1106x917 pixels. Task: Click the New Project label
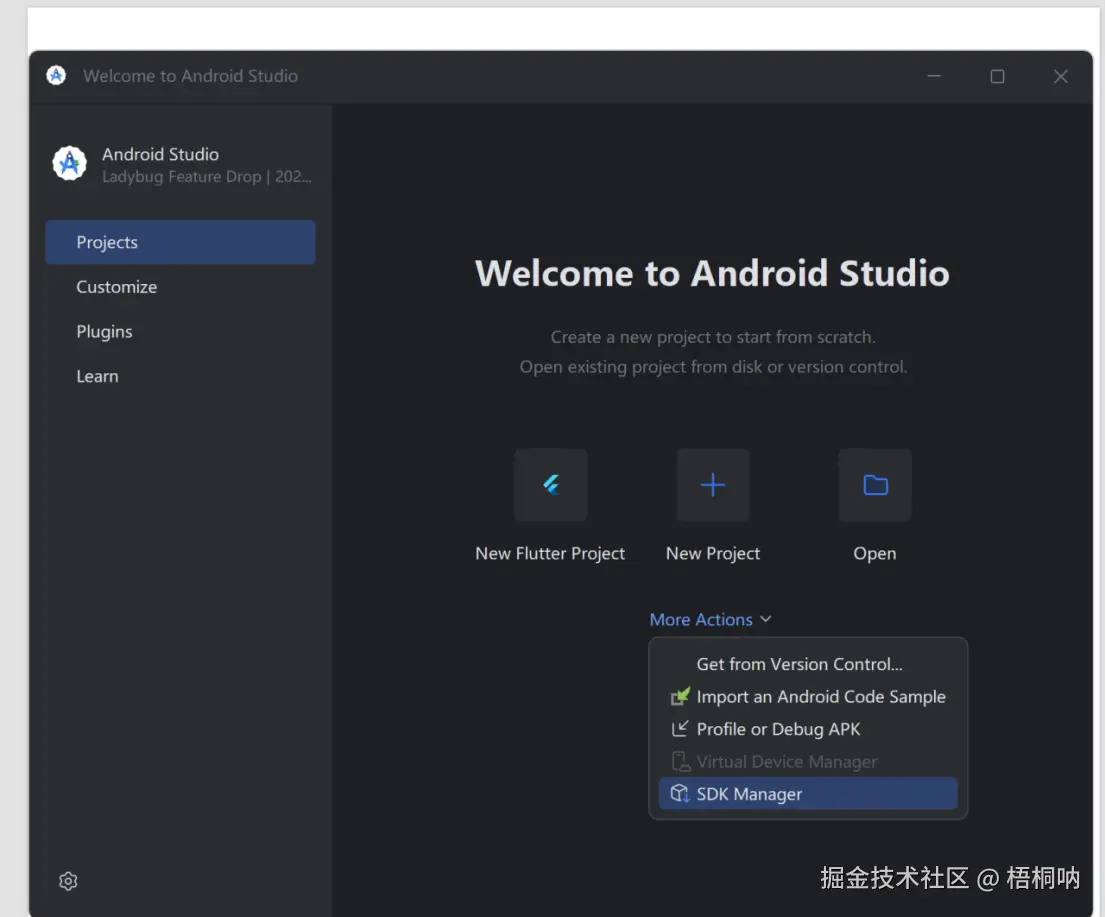713,554
